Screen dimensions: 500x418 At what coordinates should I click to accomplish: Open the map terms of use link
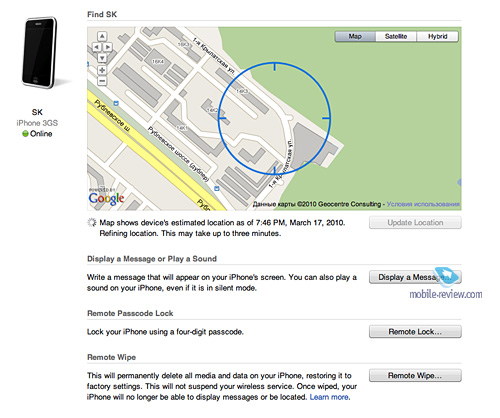423,204
